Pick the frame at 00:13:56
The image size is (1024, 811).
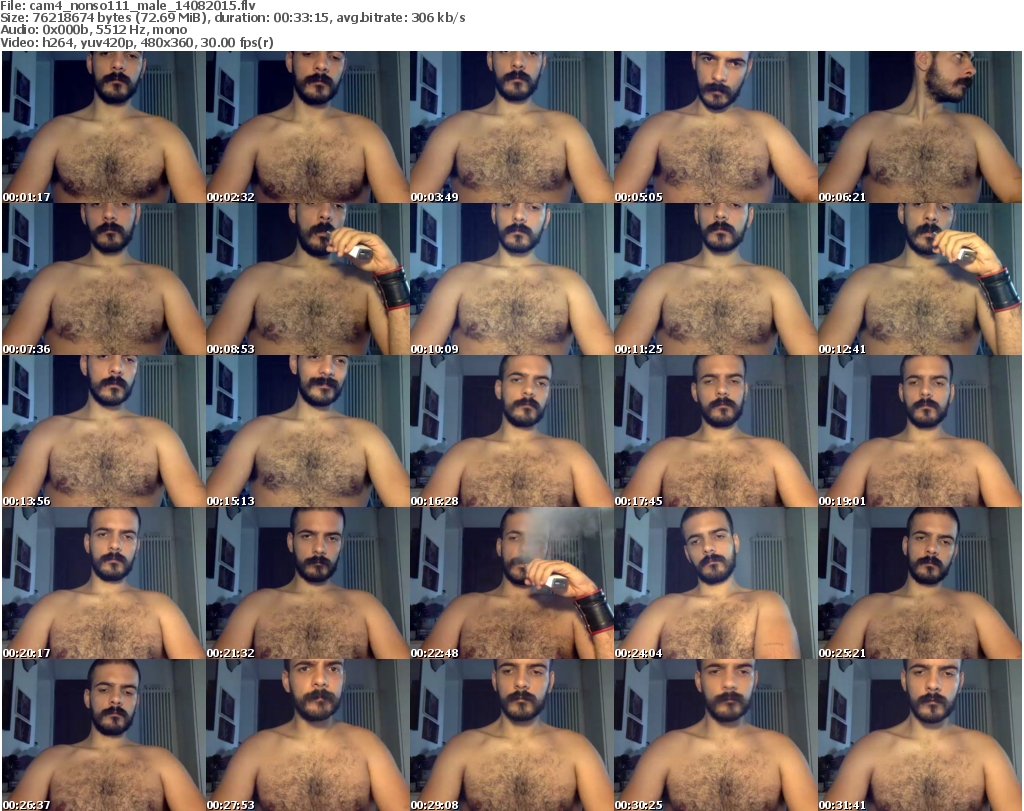click(104, 432)
